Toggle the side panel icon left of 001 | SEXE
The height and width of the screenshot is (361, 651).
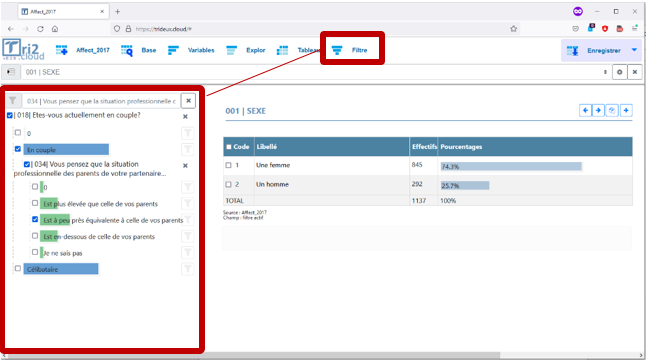pos(11,72)
